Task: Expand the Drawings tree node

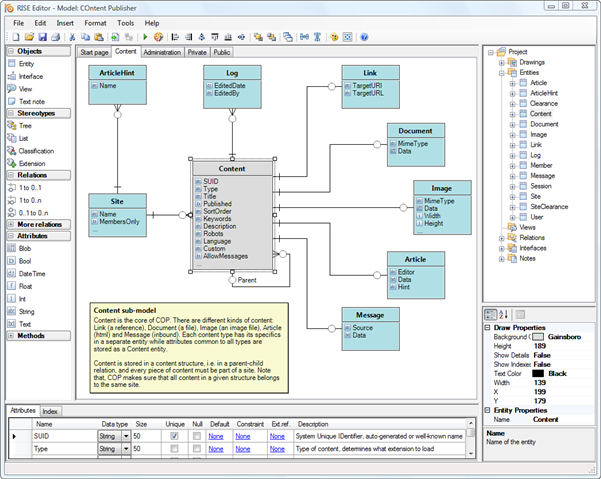Action: pos(502,62)
